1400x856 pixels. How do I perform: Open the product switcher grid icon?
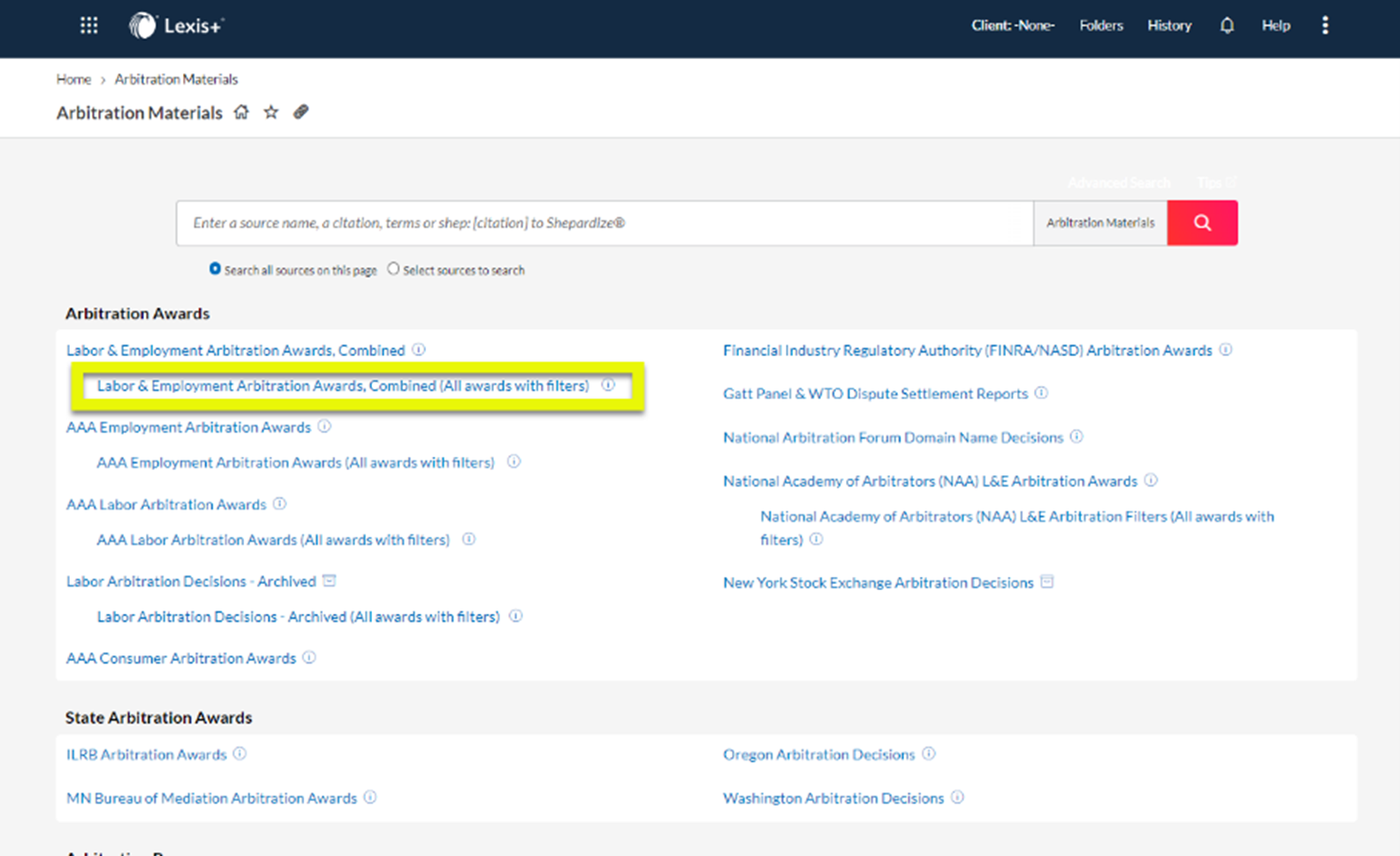coord(89,26)
